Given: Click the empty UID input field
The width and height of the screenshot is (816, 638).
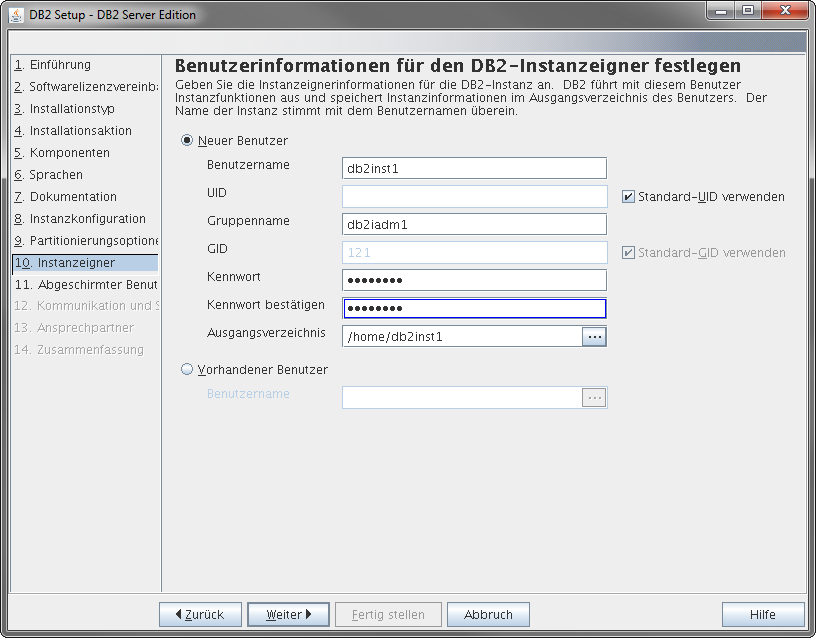Looking at the screenshot, I should point(474,197).
